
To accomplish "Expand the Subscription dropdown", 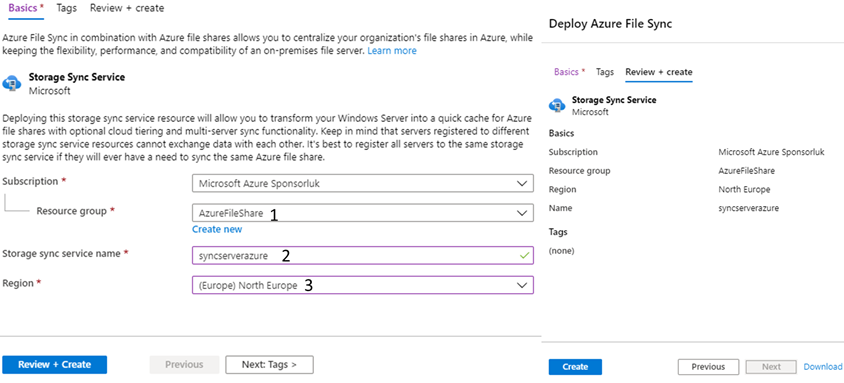I will [x=363, y=183].
